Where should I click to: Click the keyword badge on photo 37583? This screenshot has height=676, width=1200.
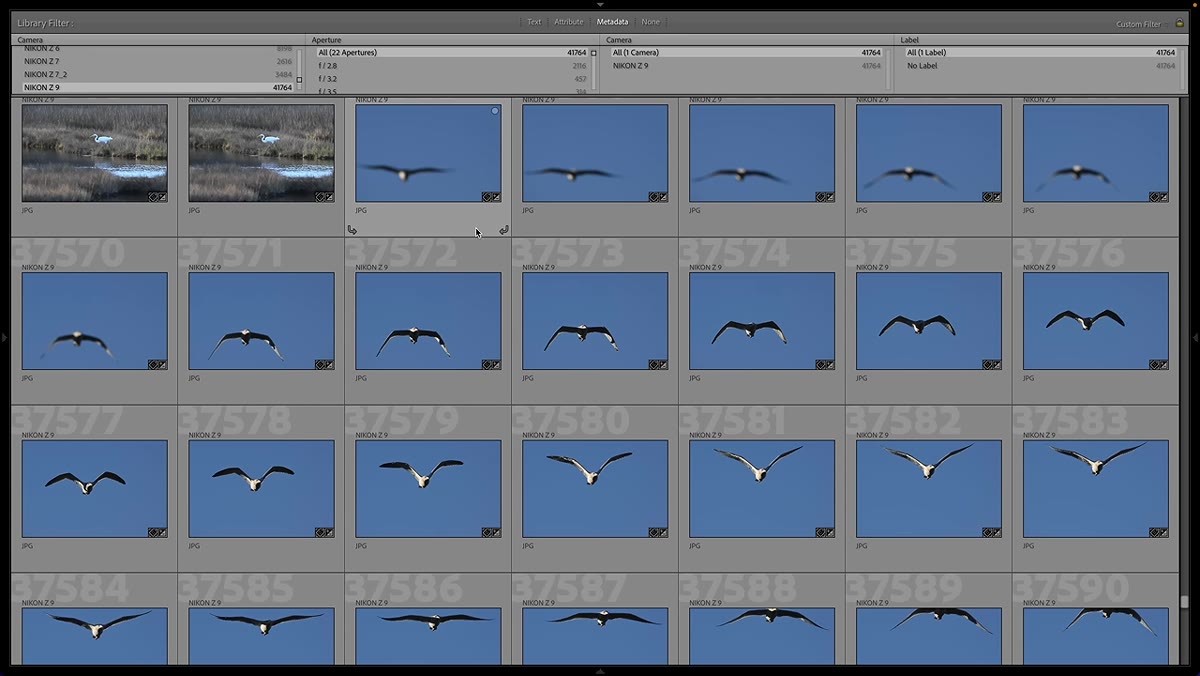click(x=1155, y=533)
